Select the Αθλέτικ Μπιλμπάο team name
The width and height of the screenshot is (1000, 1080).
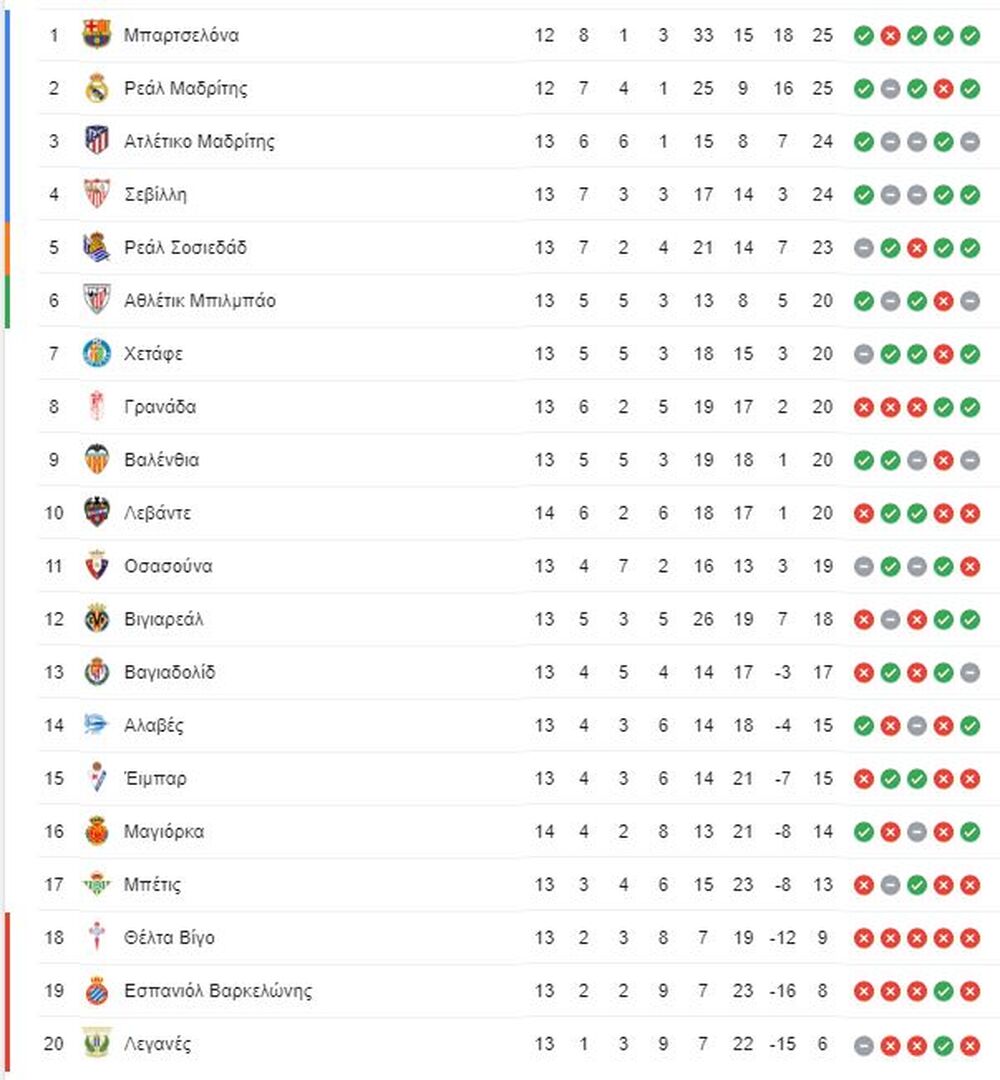[200, 300]
